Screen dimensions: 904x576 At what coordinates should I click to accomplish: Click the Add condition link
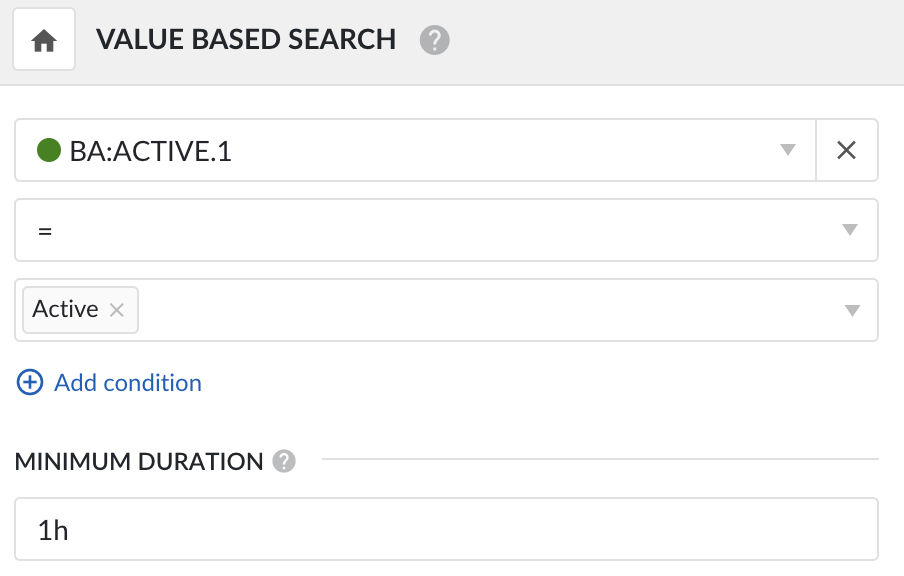(x=127, y=382)
